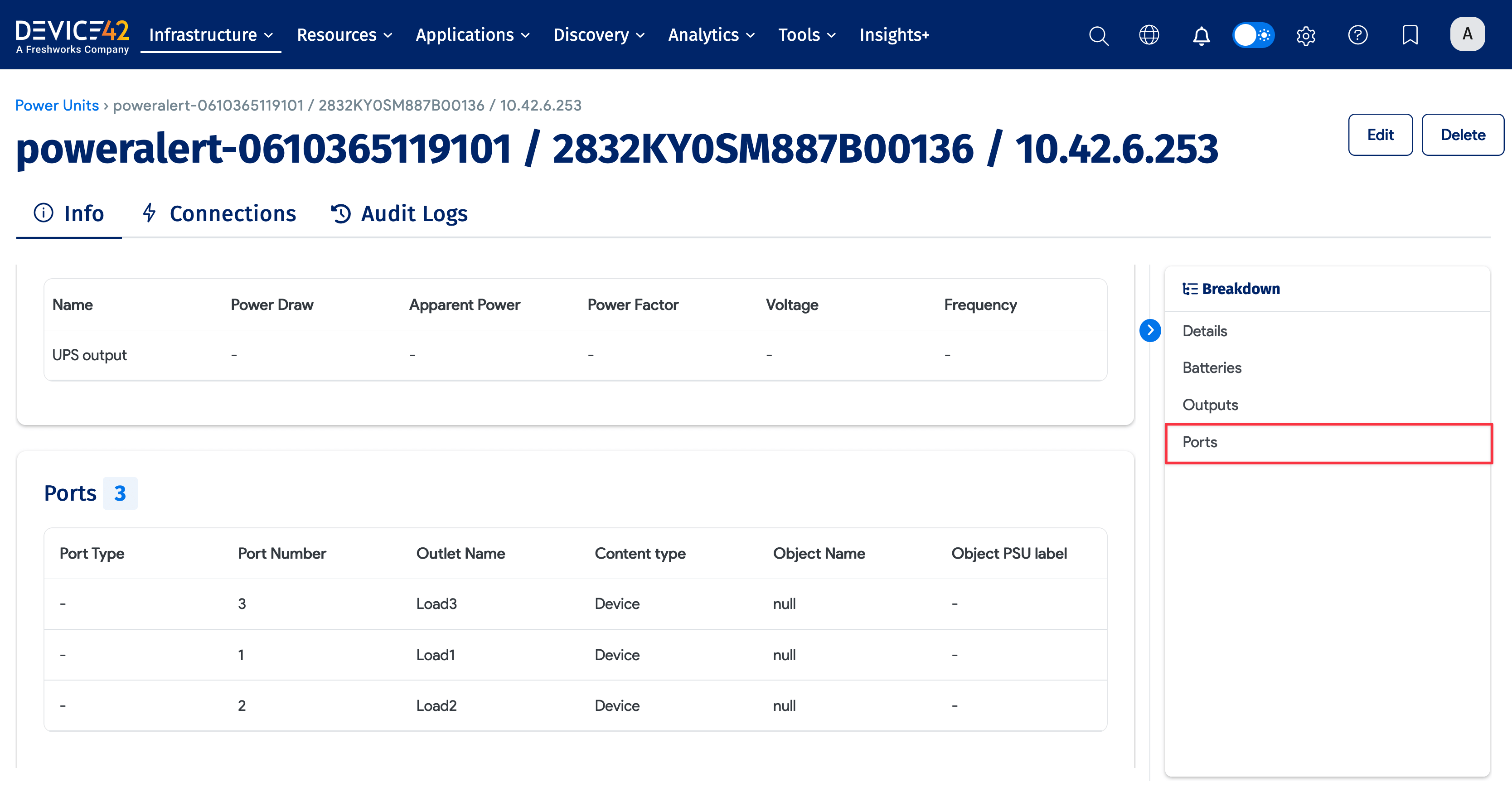Image resolution: width=1512 pixels, height=792 pixels.
Task: Expand the Analytics dropdown
Action: coord(711,35)
